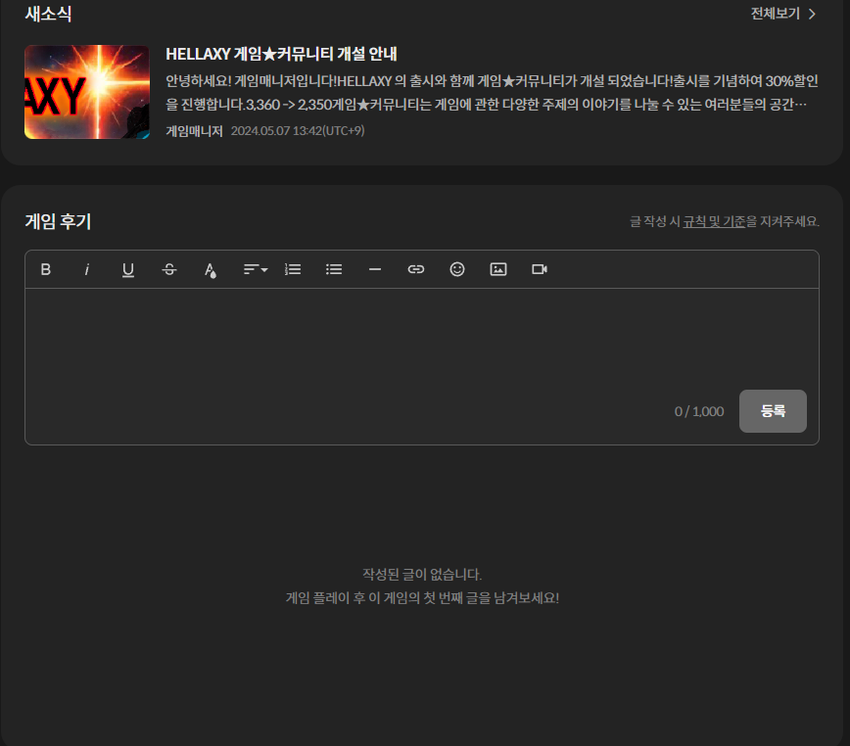Open the emoji picker

click(x=457, y=270)
